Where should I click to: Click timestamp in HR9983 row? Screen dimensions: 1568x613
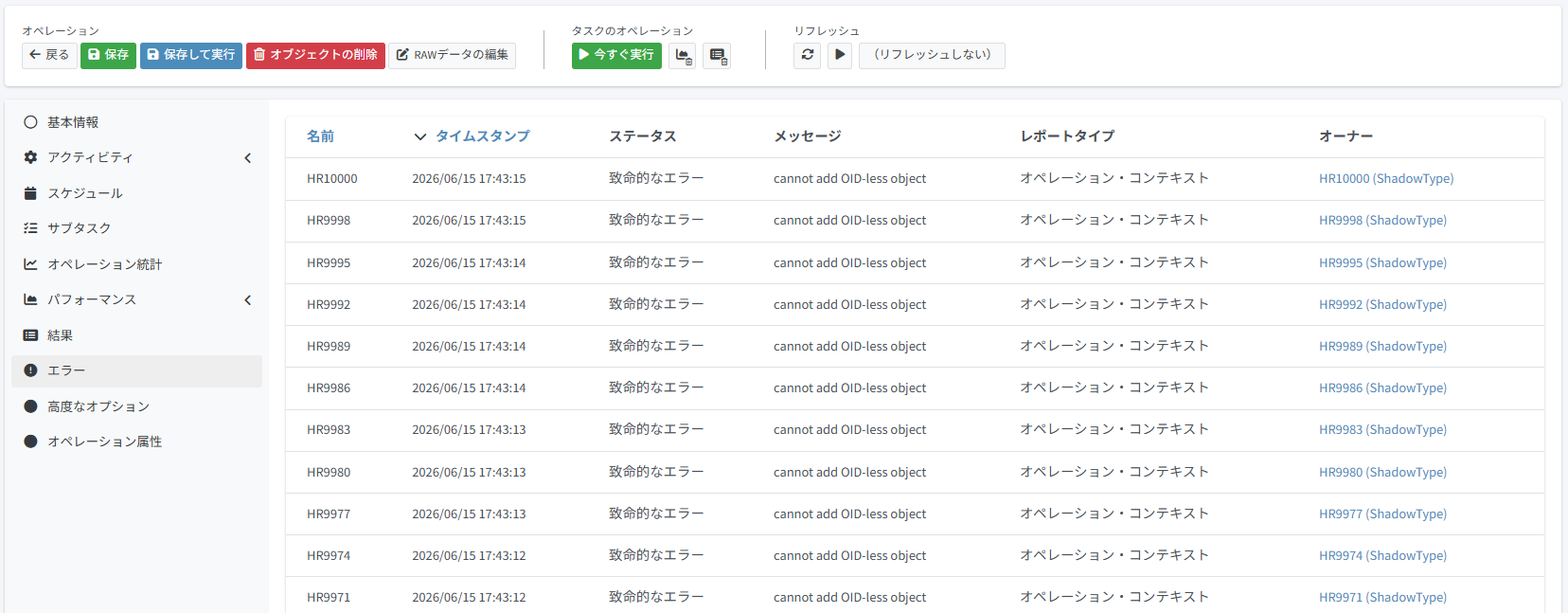tap(469, 429)
